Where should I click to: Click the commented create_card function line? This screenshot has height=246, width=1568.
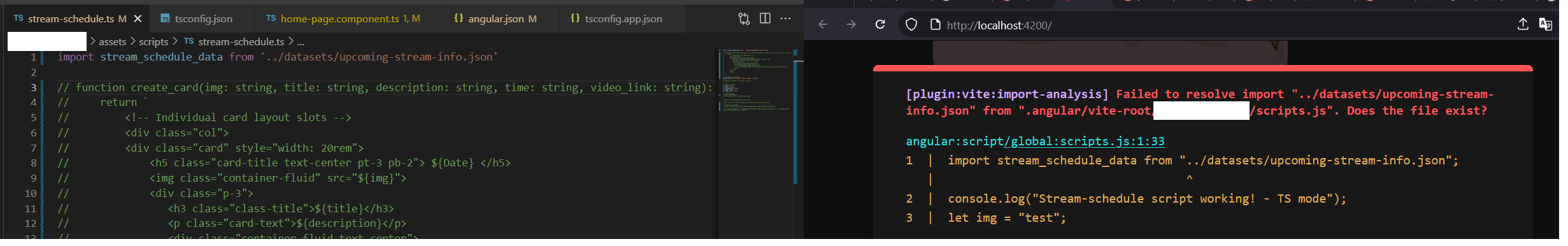pos(385,88)
